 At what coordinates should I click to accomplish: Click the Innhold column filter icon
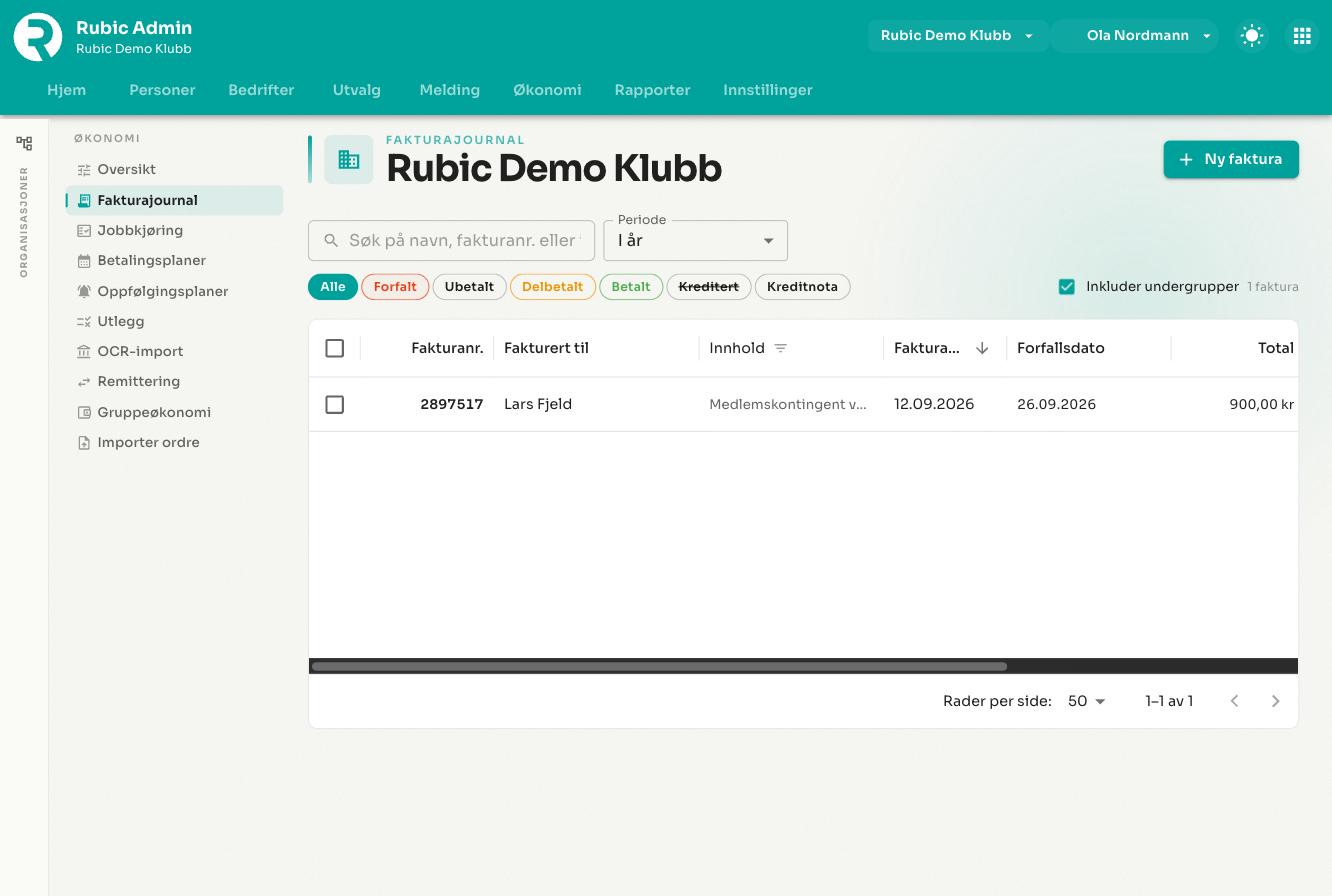pyautogui.click(x=781, y=348)
